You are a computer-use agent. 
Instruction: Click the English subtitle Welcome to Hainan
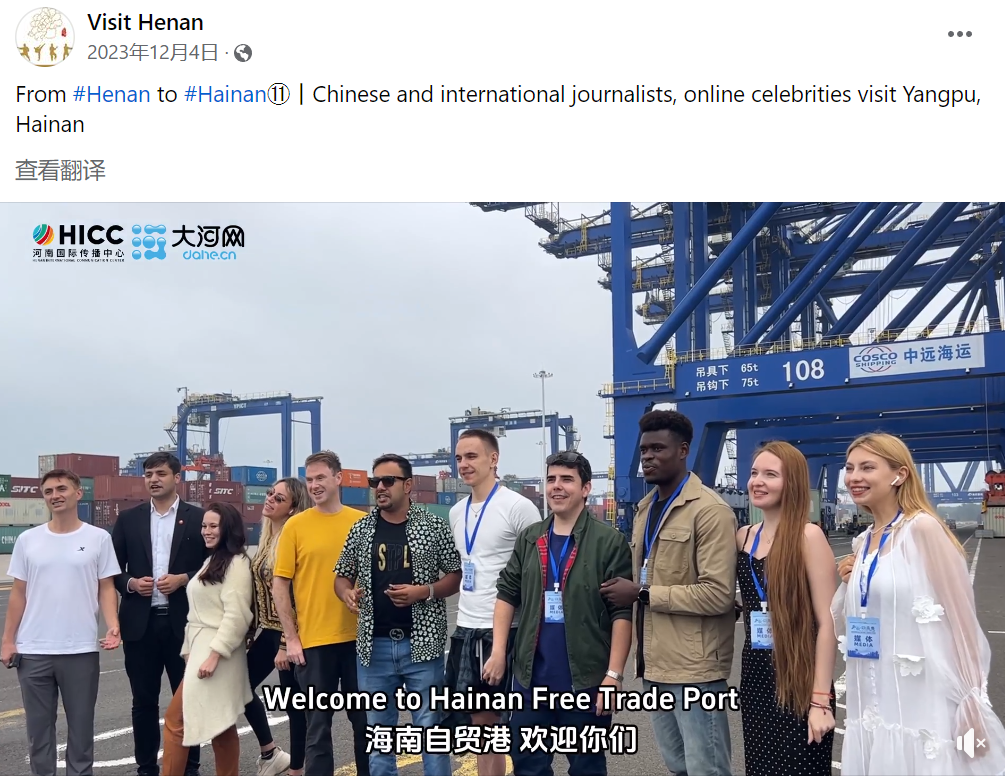tap(501, 699)
